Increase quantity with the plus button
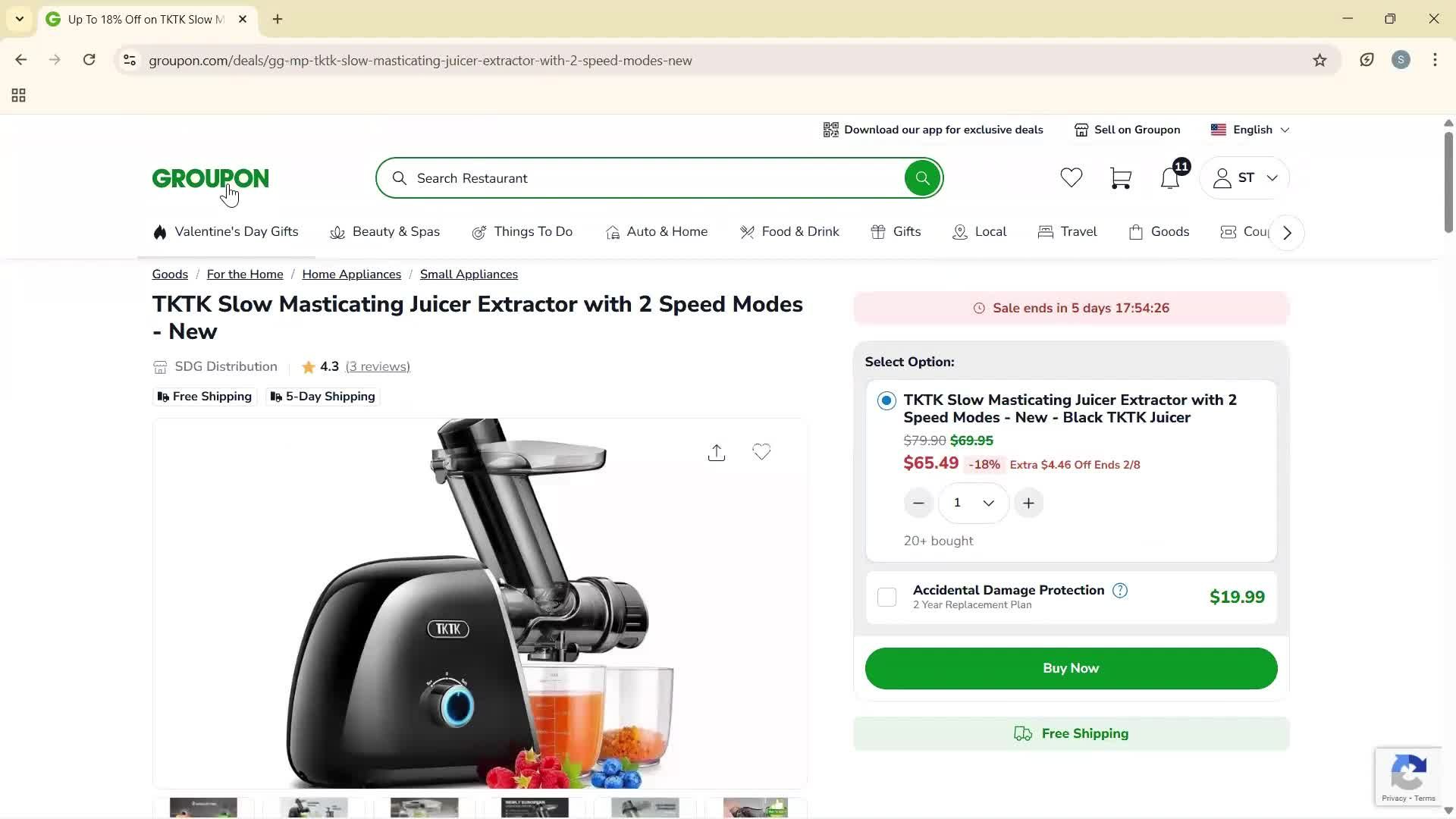The width and height of the screenshot is (1456, 819). [x=1028, y=504]
